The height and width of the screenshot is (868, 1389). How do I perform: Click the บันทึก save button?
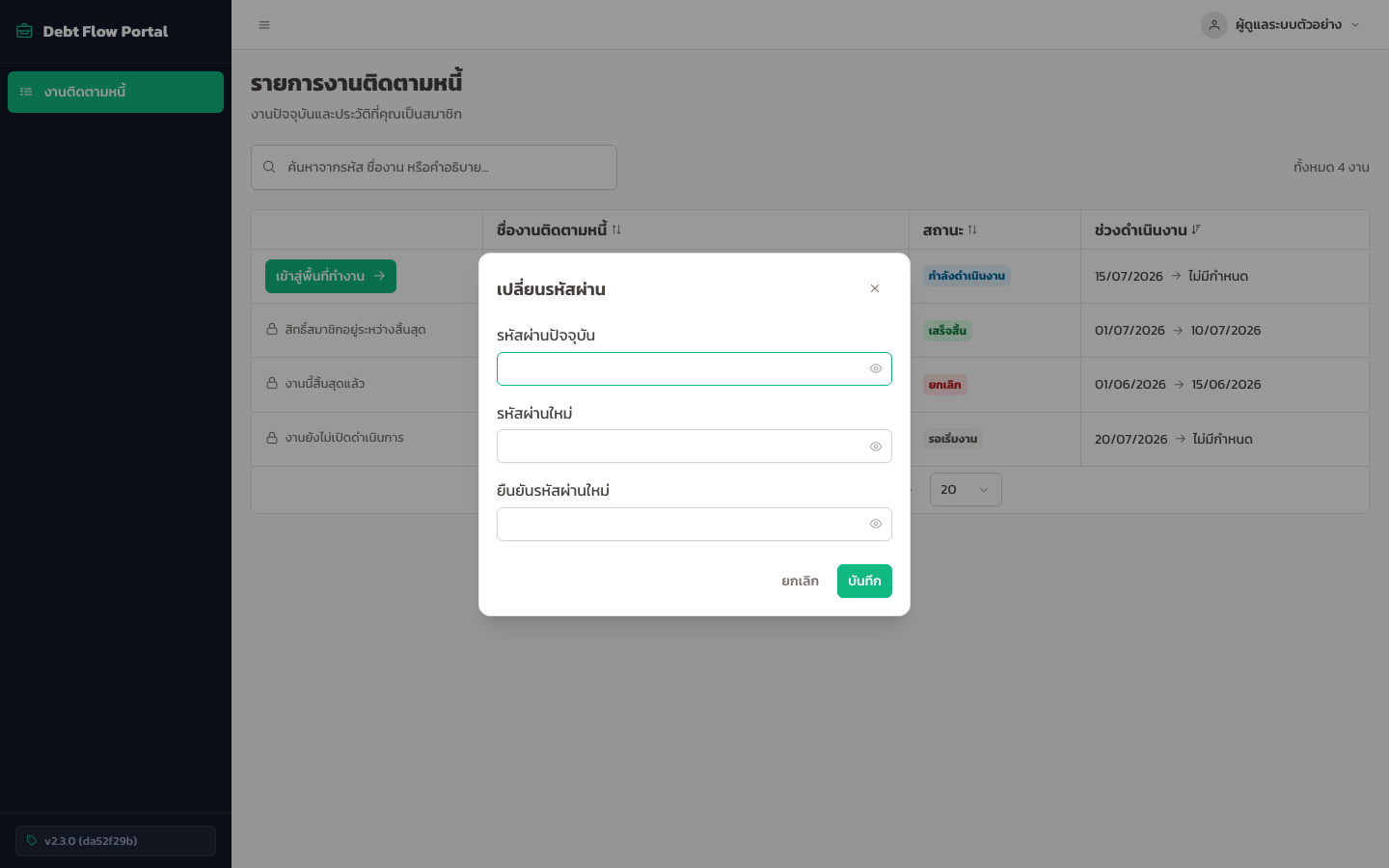click(864, 581)
